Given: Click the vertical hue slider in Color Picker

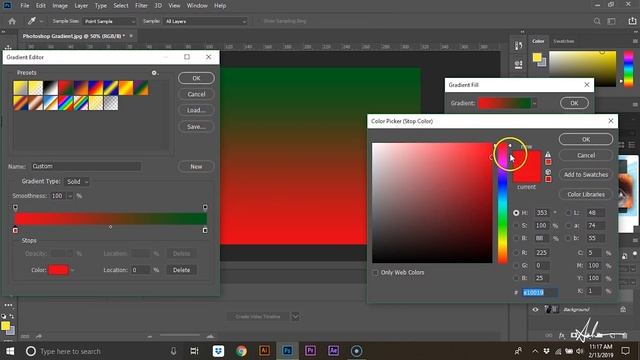Looking at the screenshot, I should (502, 203).
